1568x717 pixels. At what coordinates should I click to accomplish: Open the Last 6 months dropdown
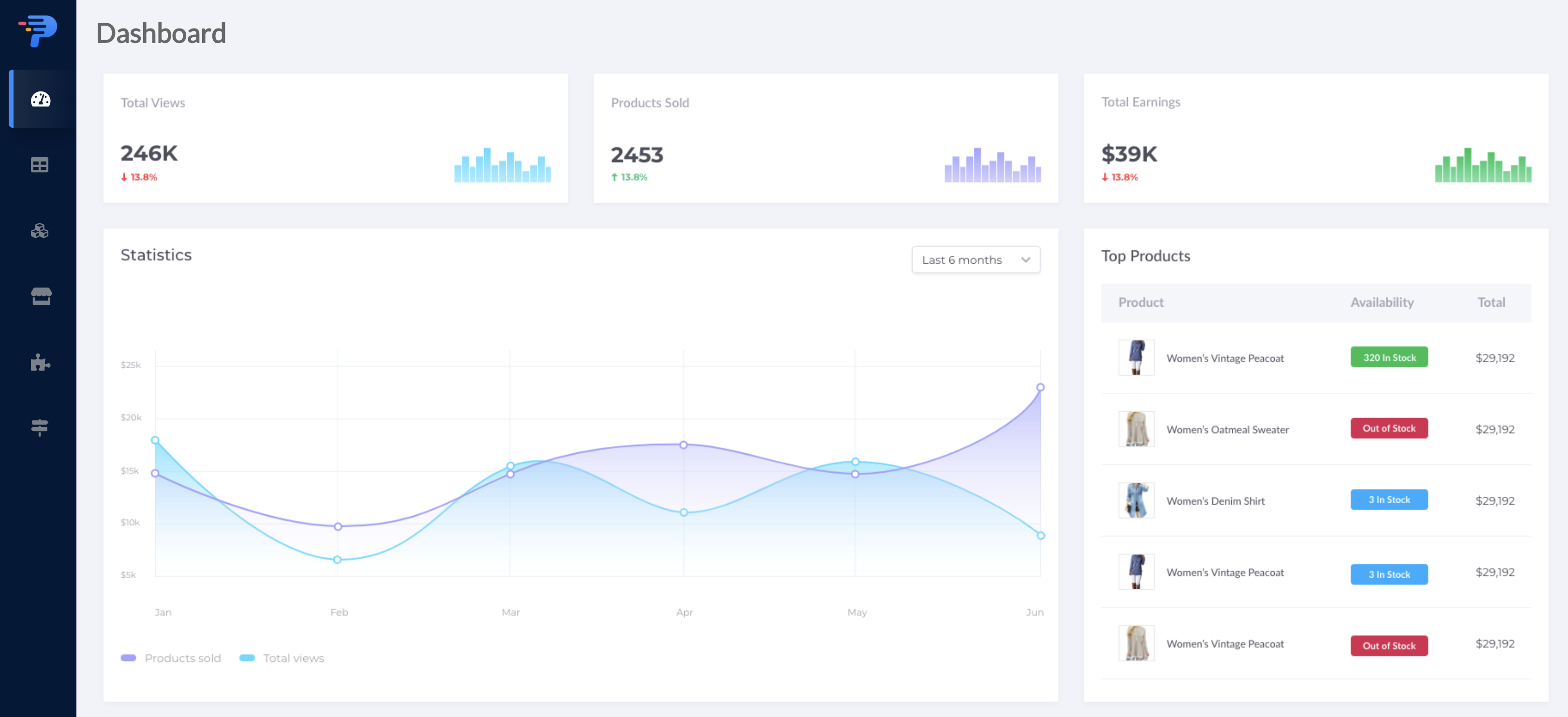(976, 259)
